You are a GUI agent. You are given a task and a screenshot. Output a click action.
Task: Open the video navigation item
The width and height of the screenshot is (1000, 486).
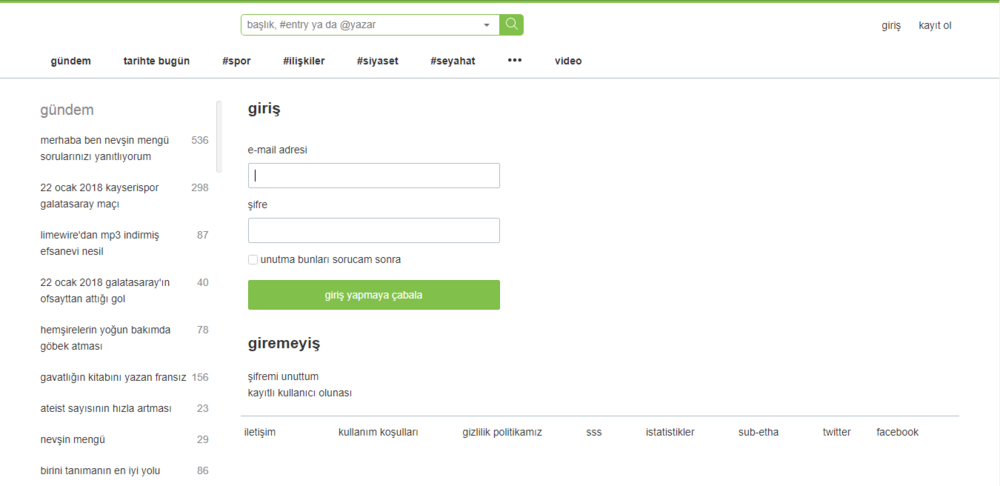pos(568,61)
